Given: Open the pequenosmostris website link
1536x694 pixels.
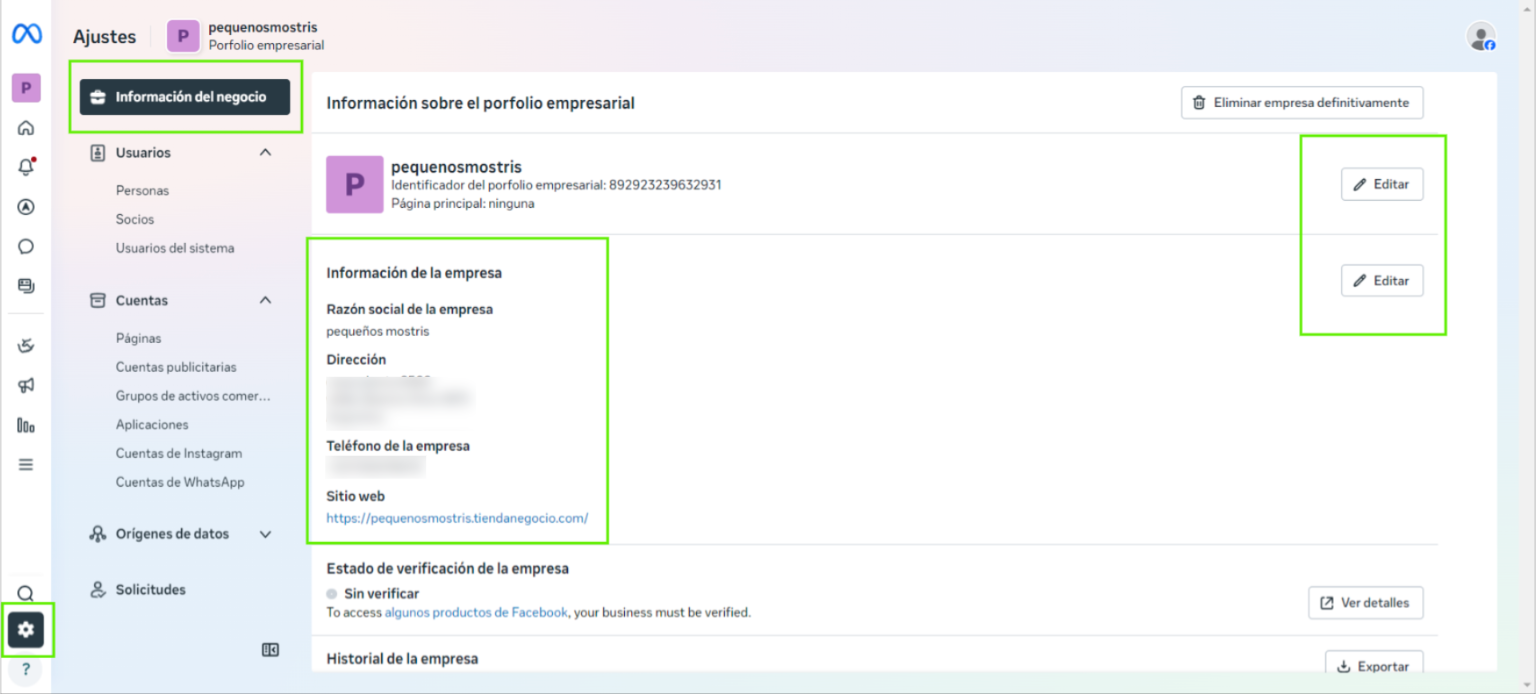Looking at the screenshot, I should (x=457, y=518).
